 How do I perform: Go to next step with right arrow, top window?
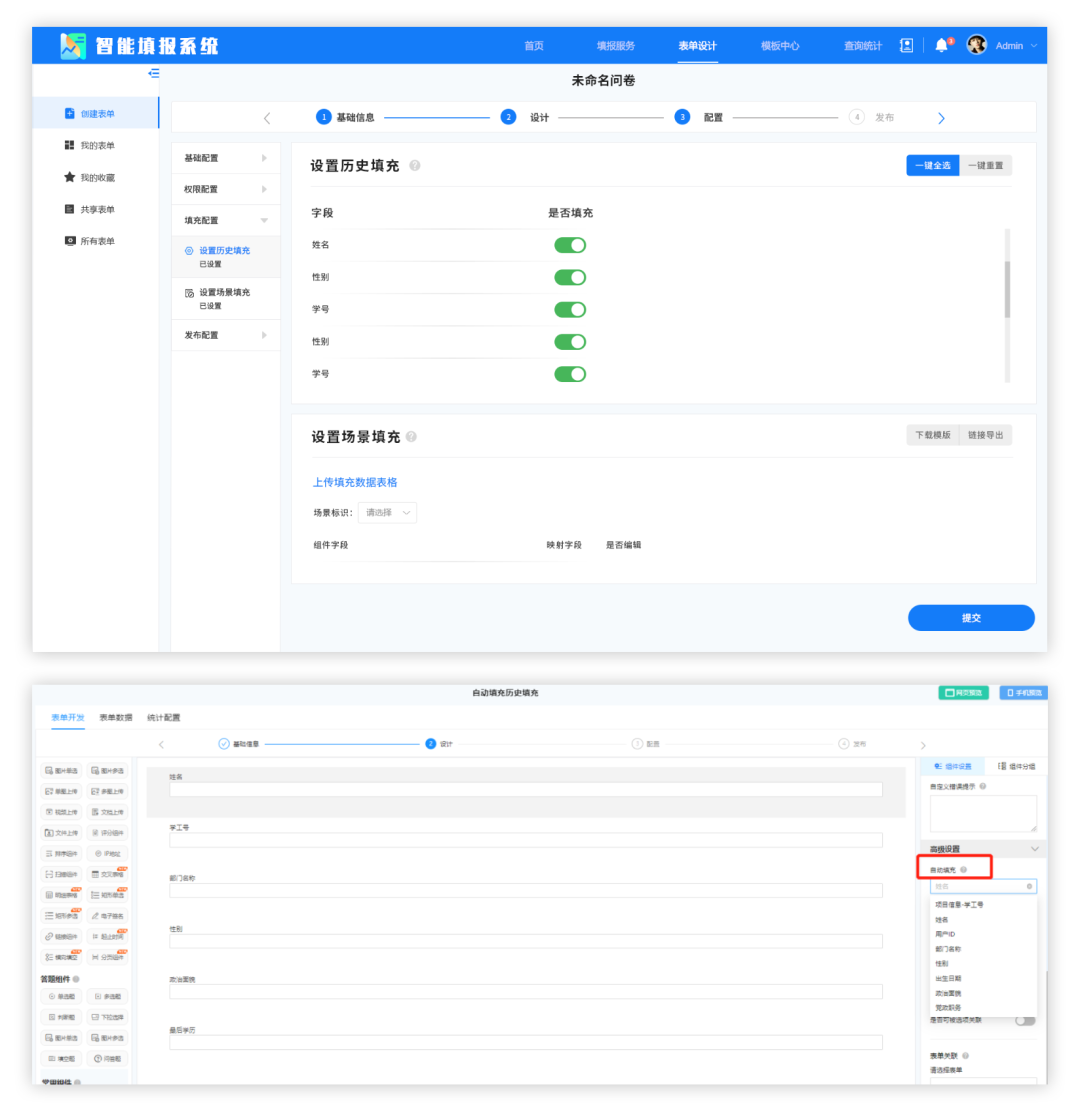(941, 118)
